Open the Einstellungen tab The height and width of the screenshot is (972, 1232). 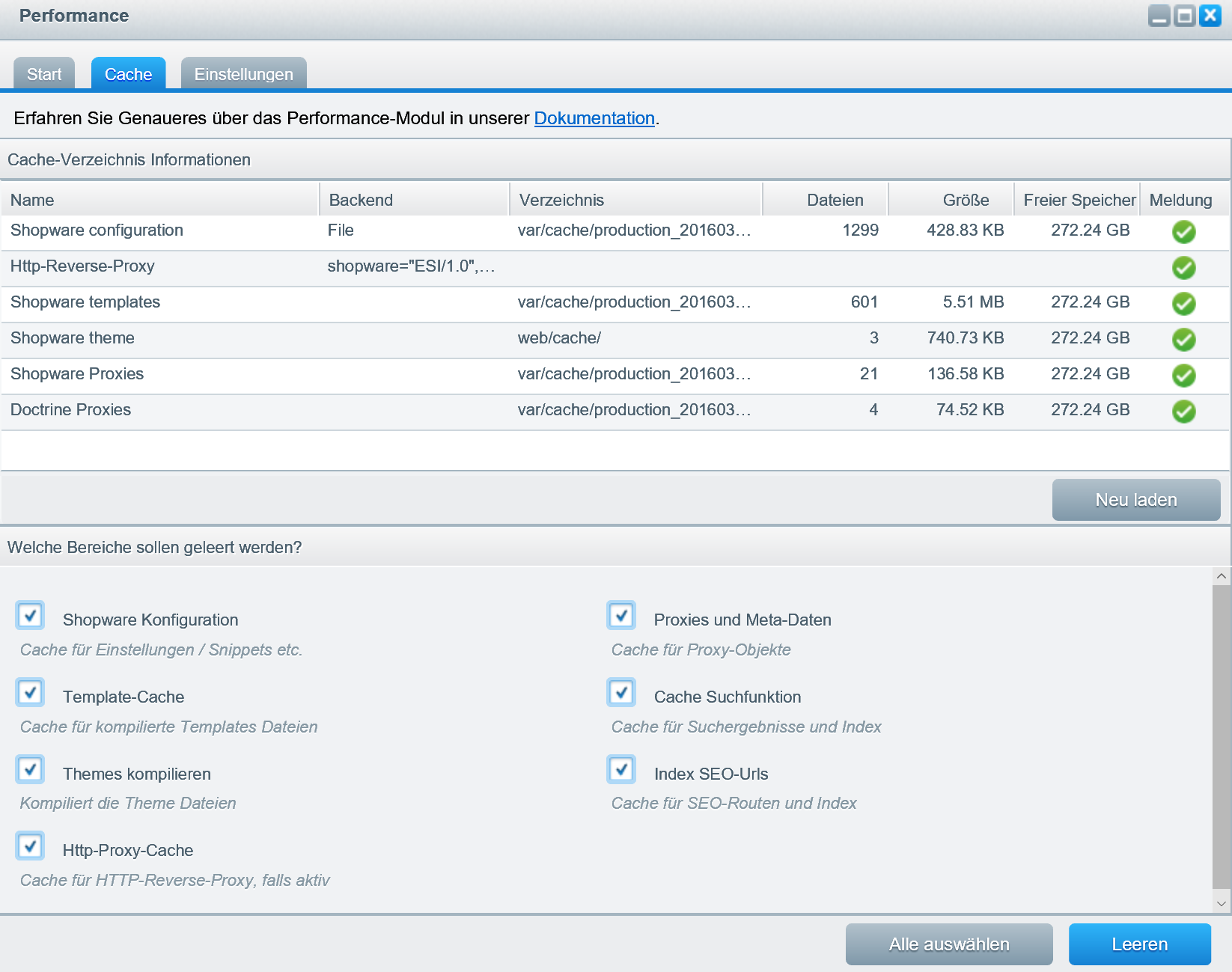click(244, 73)
